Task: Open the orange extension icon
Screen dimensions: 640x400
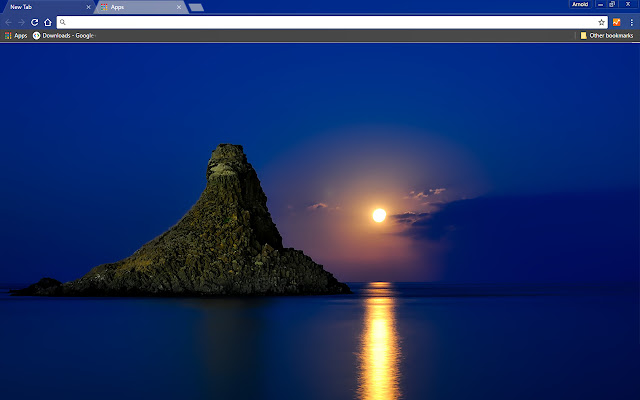Action: tap(616, 22)
